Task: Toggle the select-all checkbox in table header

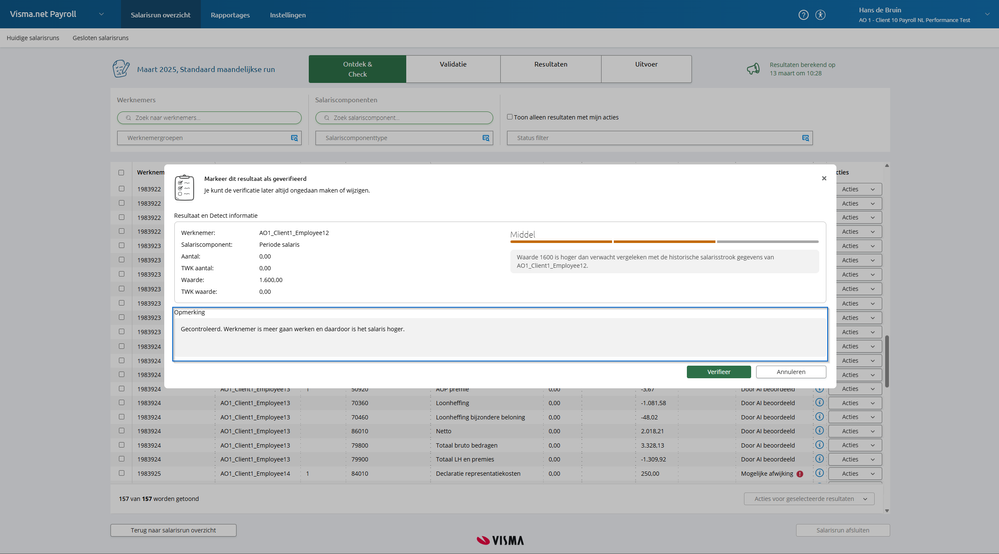Action: click(121, 173)
